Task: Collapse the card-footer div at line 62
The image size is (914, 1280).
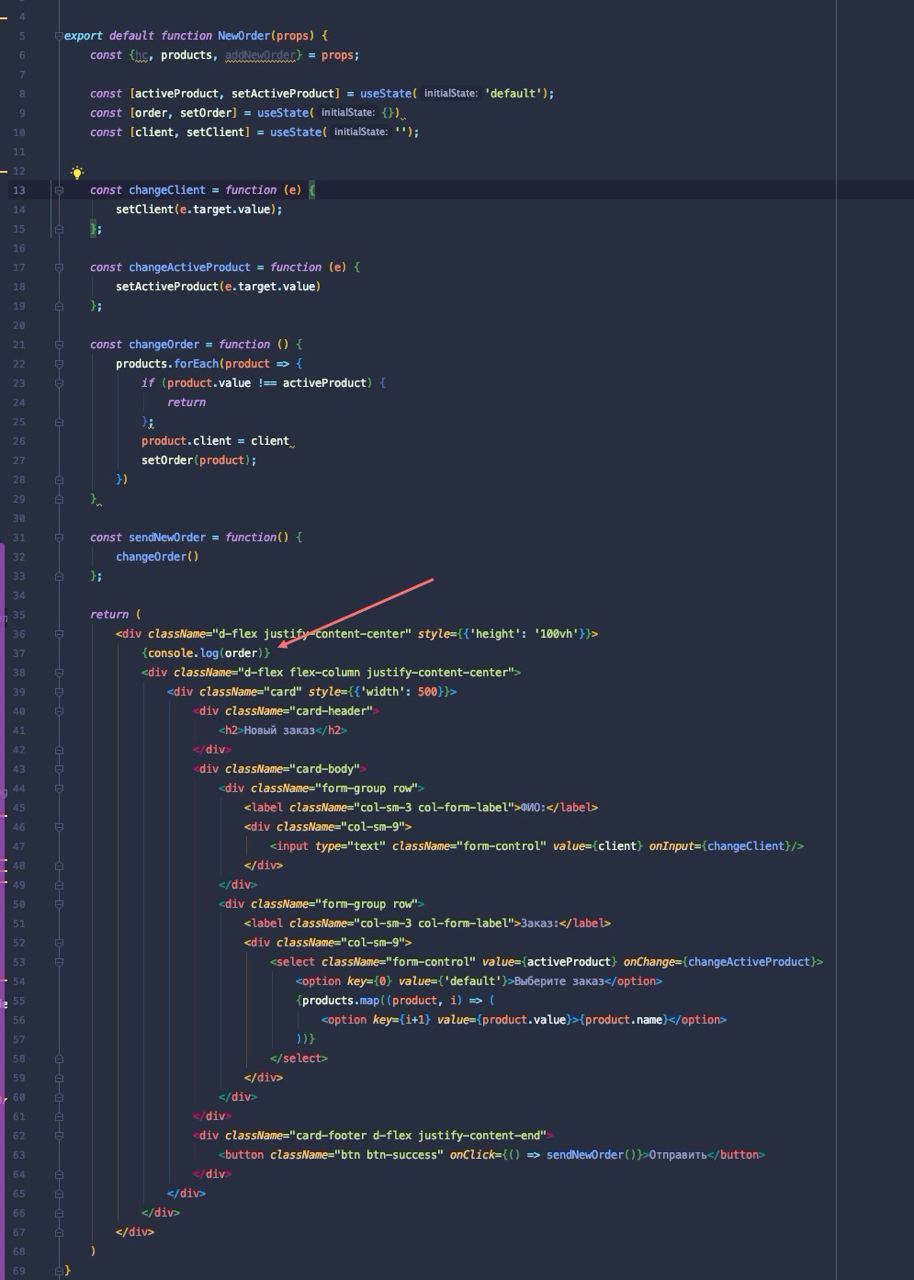Action: [x=59, y=1136]
